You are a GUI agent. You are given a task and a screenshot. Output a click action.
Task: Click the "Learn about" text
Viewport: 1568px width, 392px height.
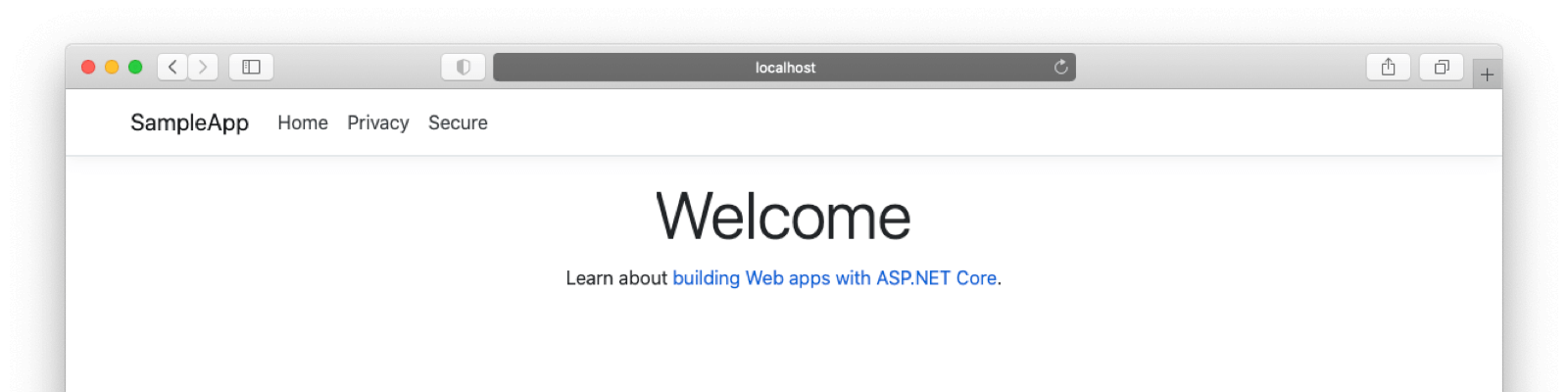[x=616, y=278]
